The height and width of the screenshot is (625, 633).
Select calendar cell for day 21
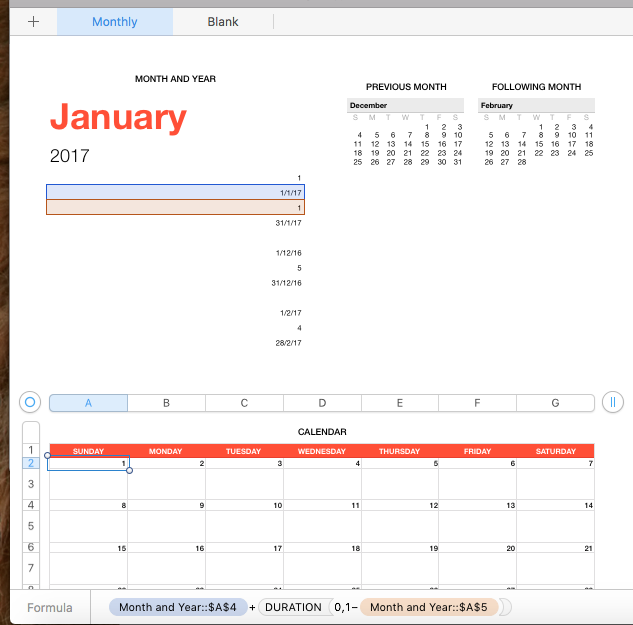(x=555, y=548)
